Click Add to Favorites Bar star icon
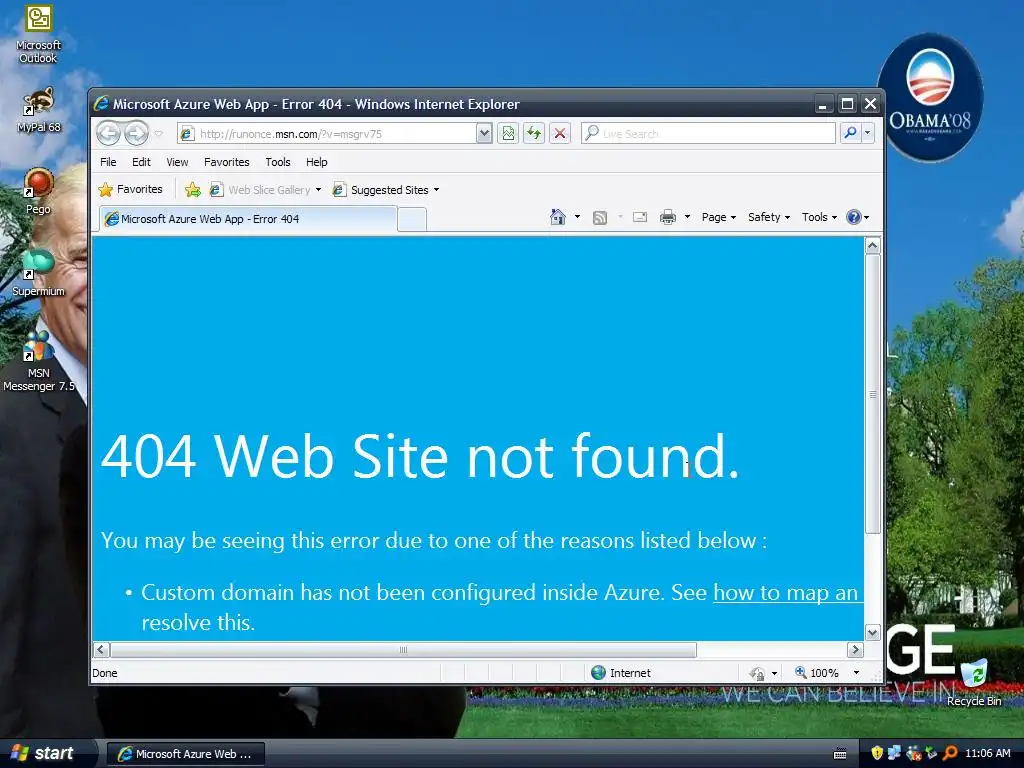Screen dimensions: 1024x768 [193, 190]
